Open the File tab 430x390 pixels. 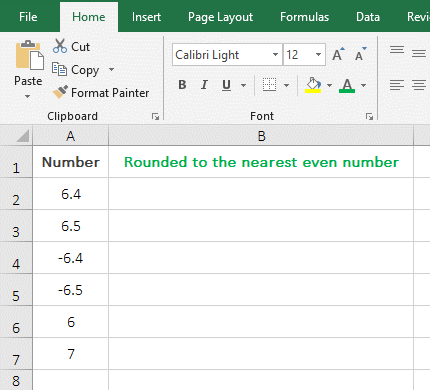pyautogui.click(x=28, y=17)
